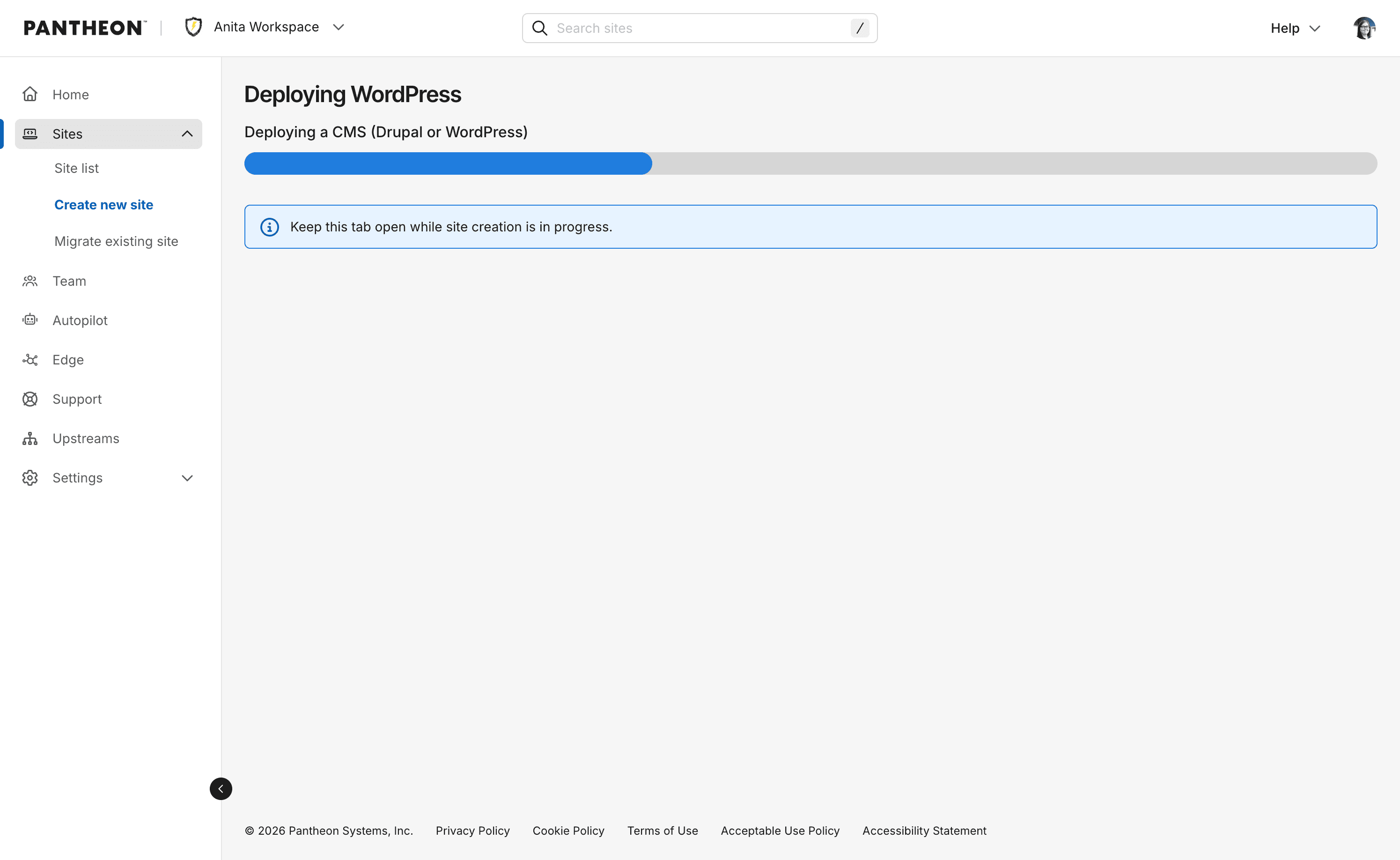Open the user avatar menu
This screenshot has width=1400, height=860.
click(1365, 29)
